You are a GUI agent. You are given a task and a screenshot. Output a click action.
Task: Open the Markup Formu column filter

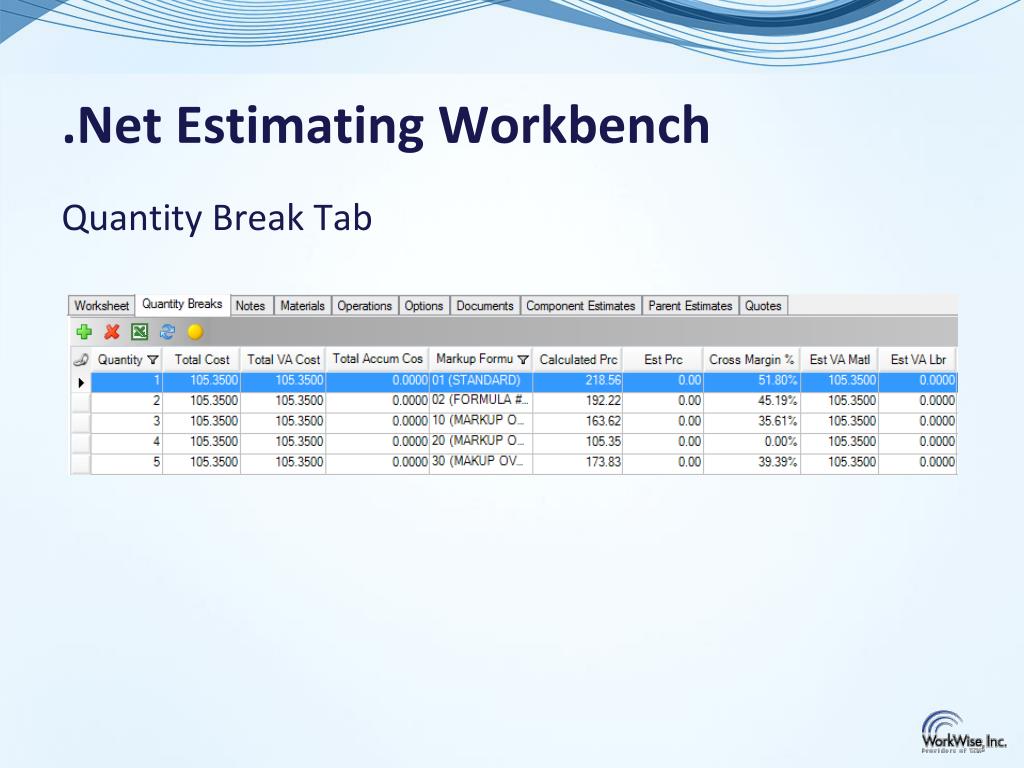522,360
